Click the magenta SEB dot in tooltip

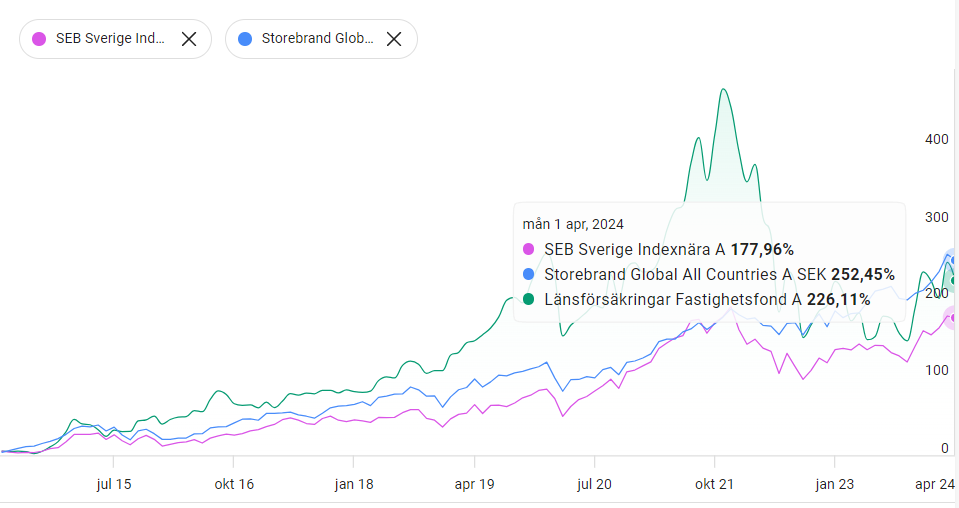pos(529,249)
